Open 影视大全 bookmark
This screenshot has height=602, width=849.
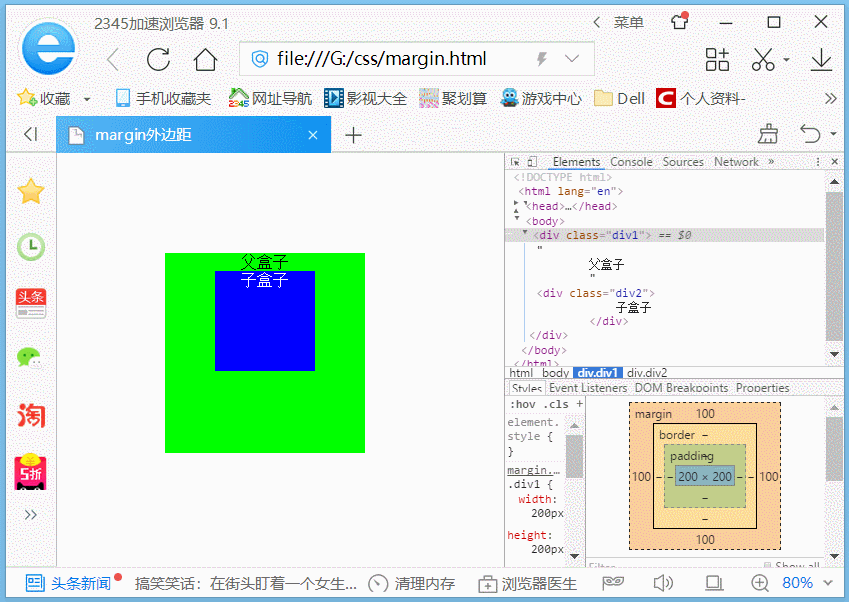pyautogui.click(x=365, y=99)
